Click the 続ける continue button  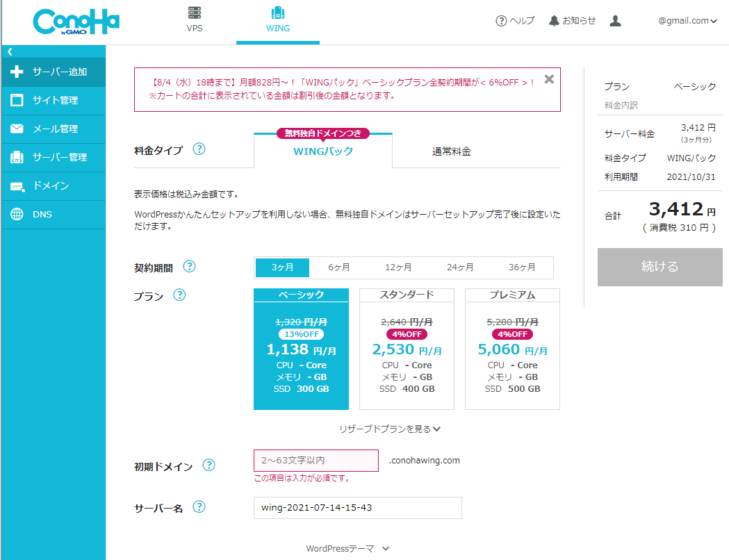[x=660, y=267]
